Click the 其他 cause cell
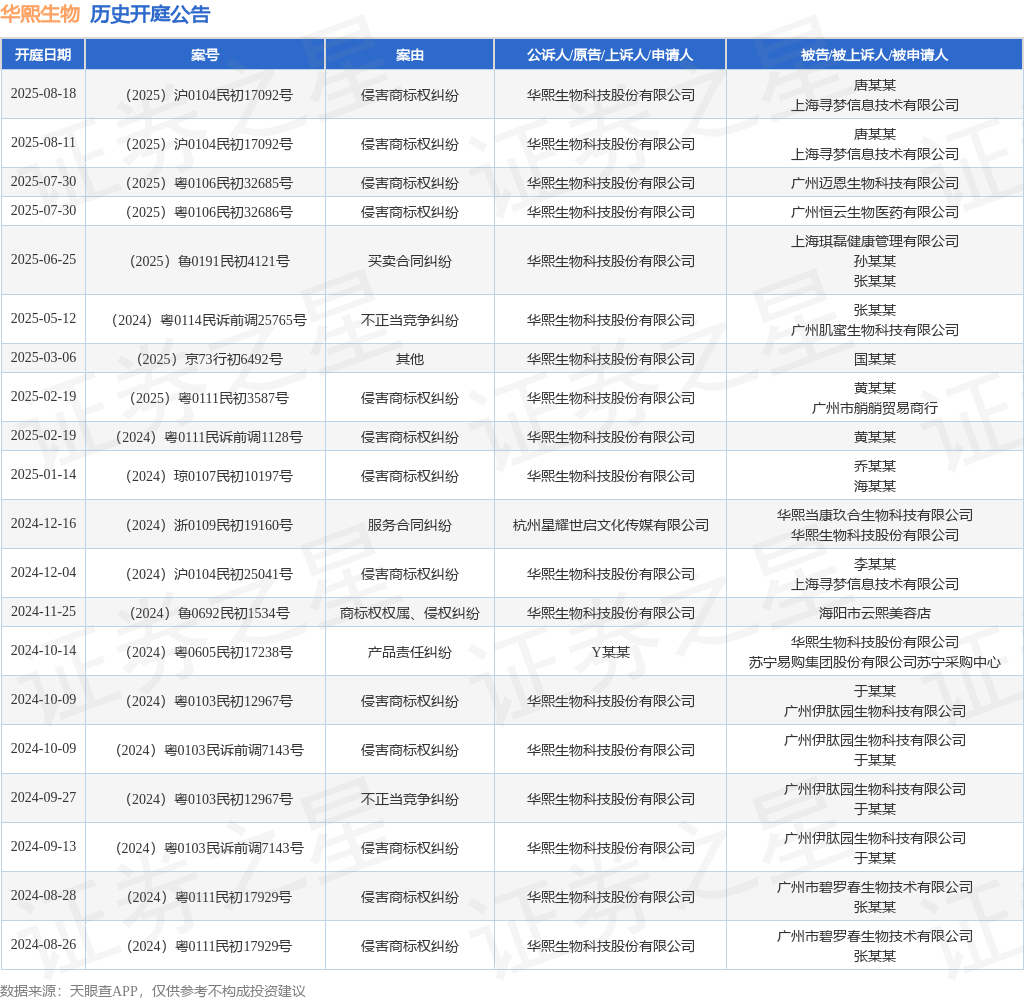Screen dimensions: 1024x1000 tap(409, 359)
